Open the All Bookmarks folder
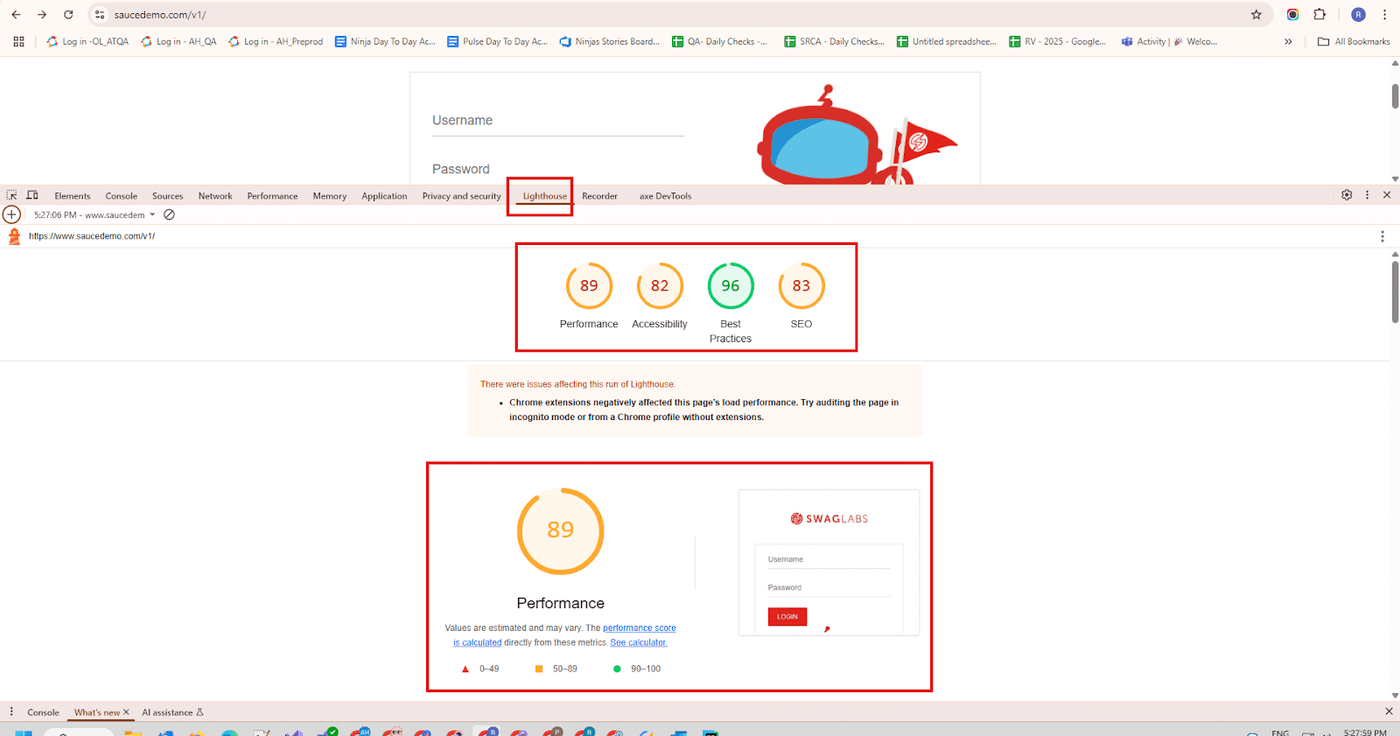This screenshot has height=736, width=1400. tap(1354, 42)
